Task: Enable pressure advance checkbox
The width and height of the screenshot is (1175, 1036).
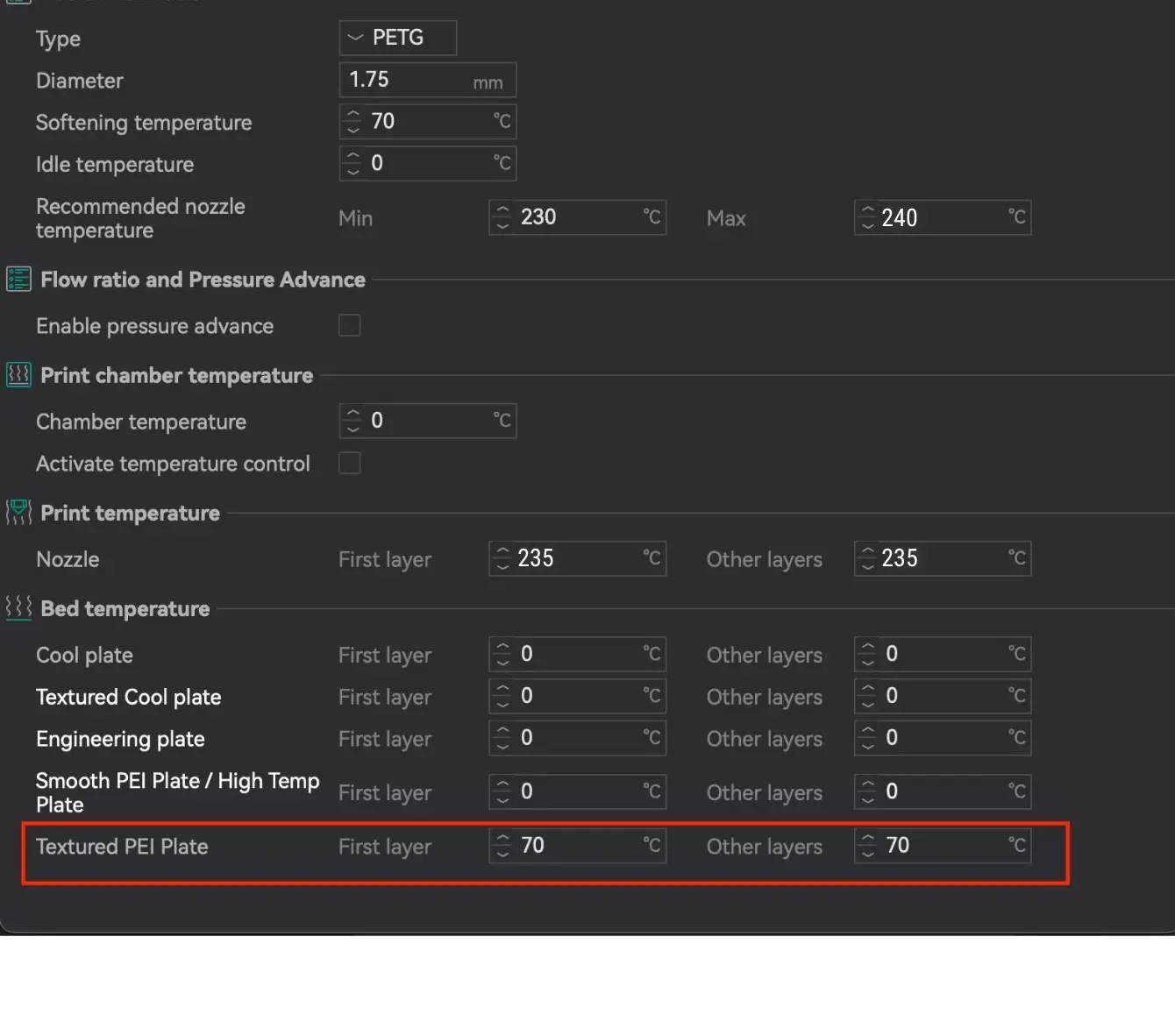Action: 349,326
